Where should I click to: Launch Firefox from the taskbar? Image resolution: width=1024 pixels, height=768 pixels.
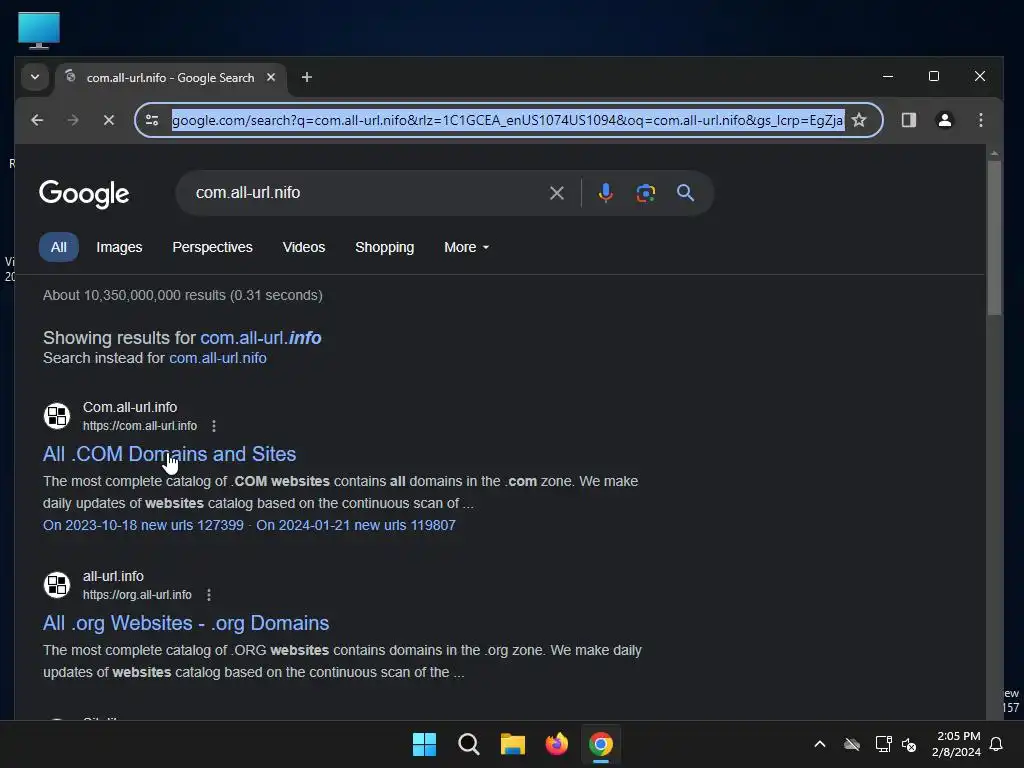[556, 744]
